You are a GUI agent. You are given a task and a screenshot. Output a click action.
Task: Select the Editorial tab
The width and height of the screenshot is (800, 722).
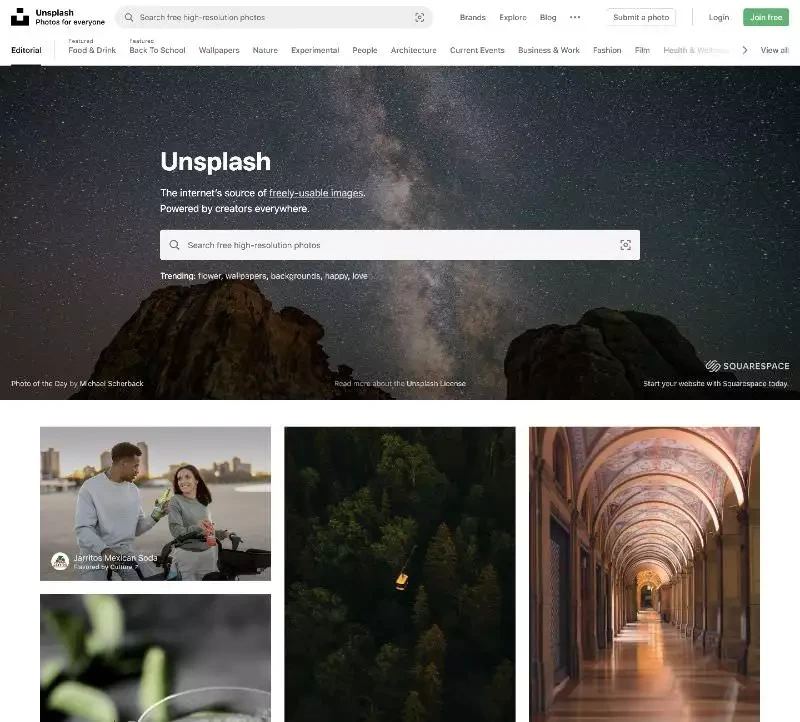click(x=26, y=50)
